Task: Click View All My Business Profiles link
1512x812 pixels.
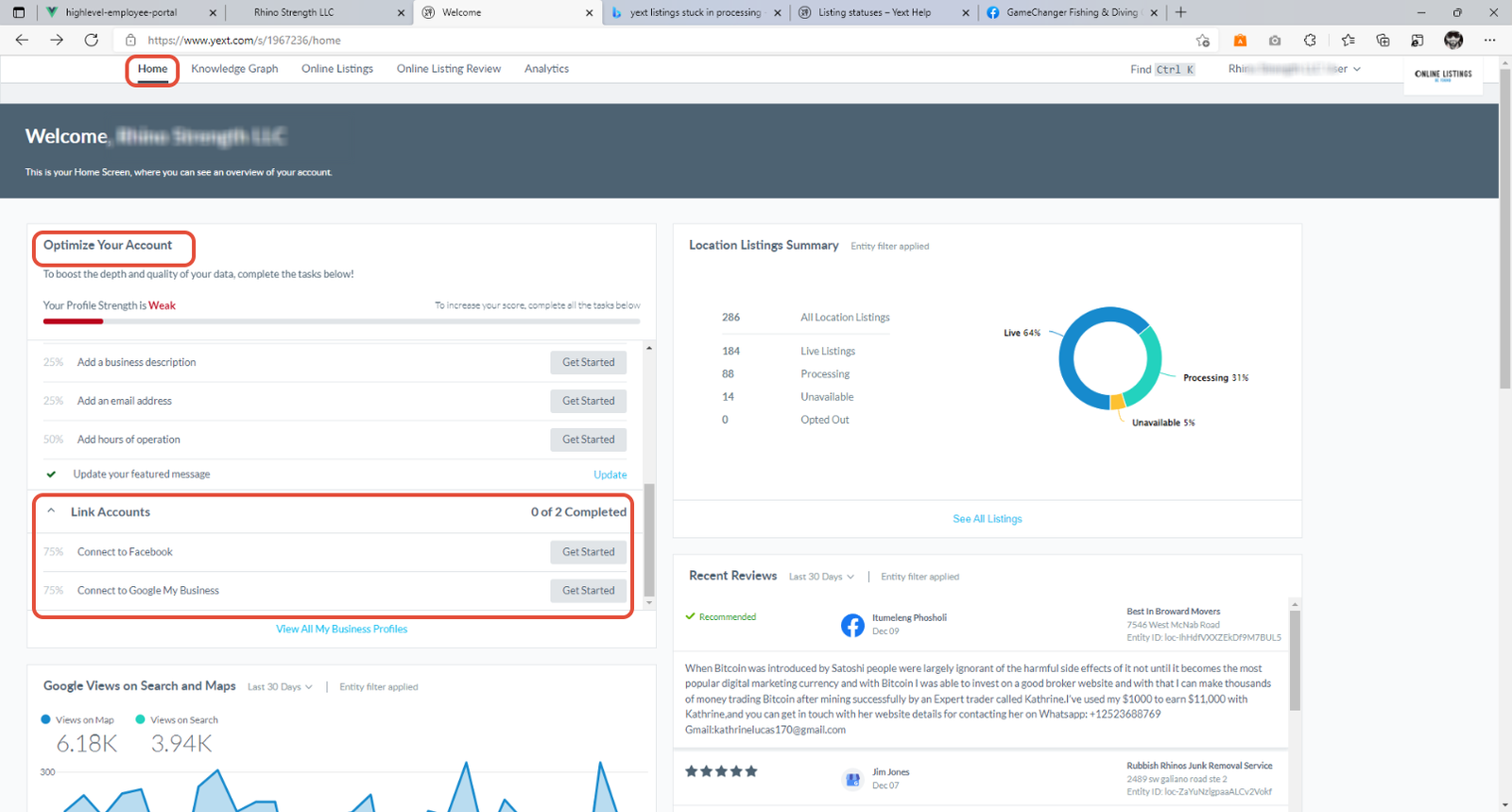Action: click(341, 629)
